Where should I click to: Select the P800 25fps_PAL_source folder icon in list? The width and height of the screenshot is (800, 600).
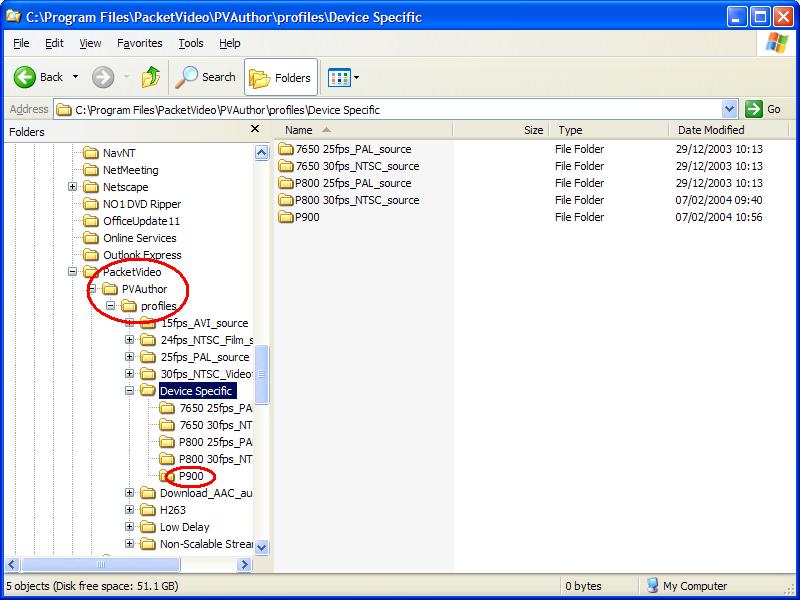pyautogui.click(x=286, y=183)
